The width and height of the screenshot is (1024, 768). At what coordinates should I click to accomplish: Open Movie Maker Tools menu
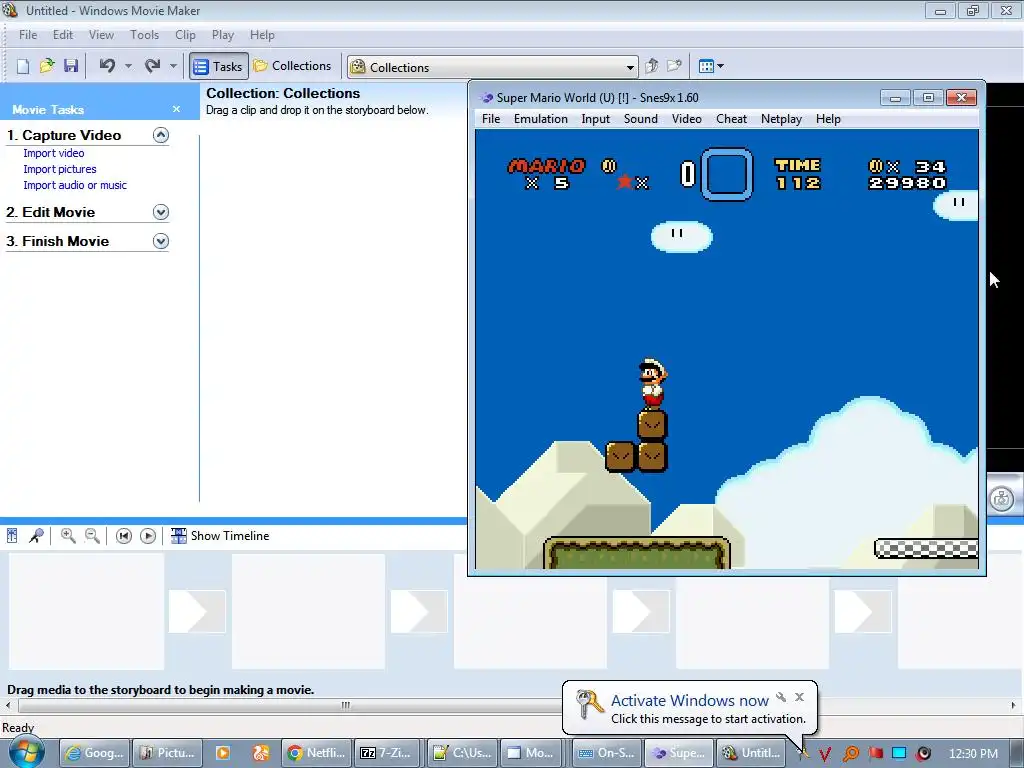click(x=144, y=35)
